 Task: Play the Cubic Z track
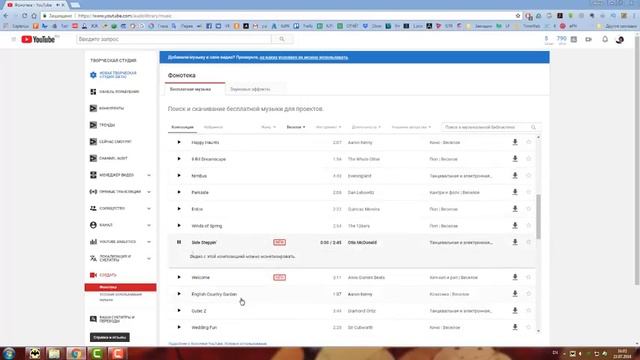179,311
